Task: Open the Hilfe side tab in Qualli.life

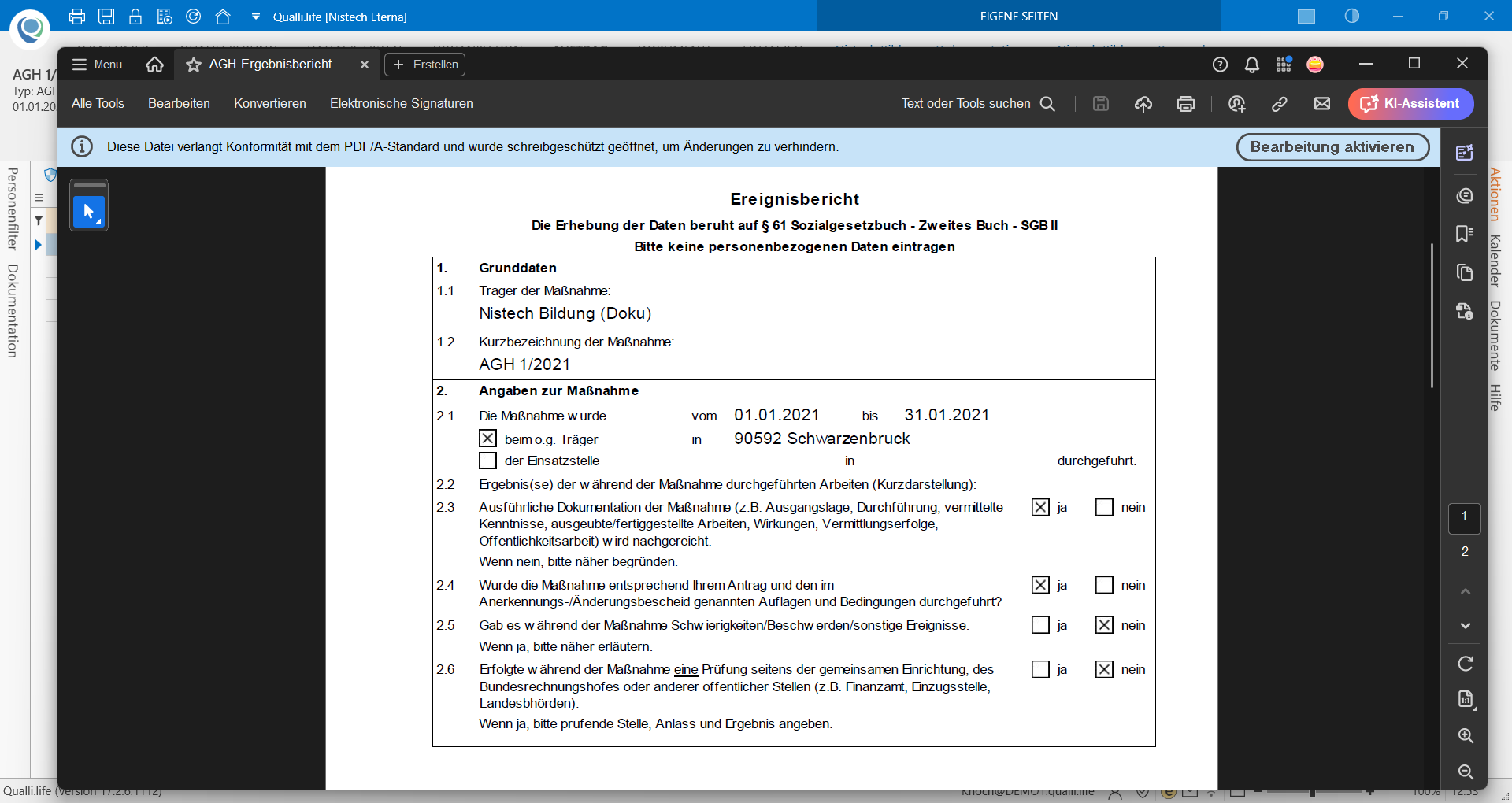Action: 1495,398
